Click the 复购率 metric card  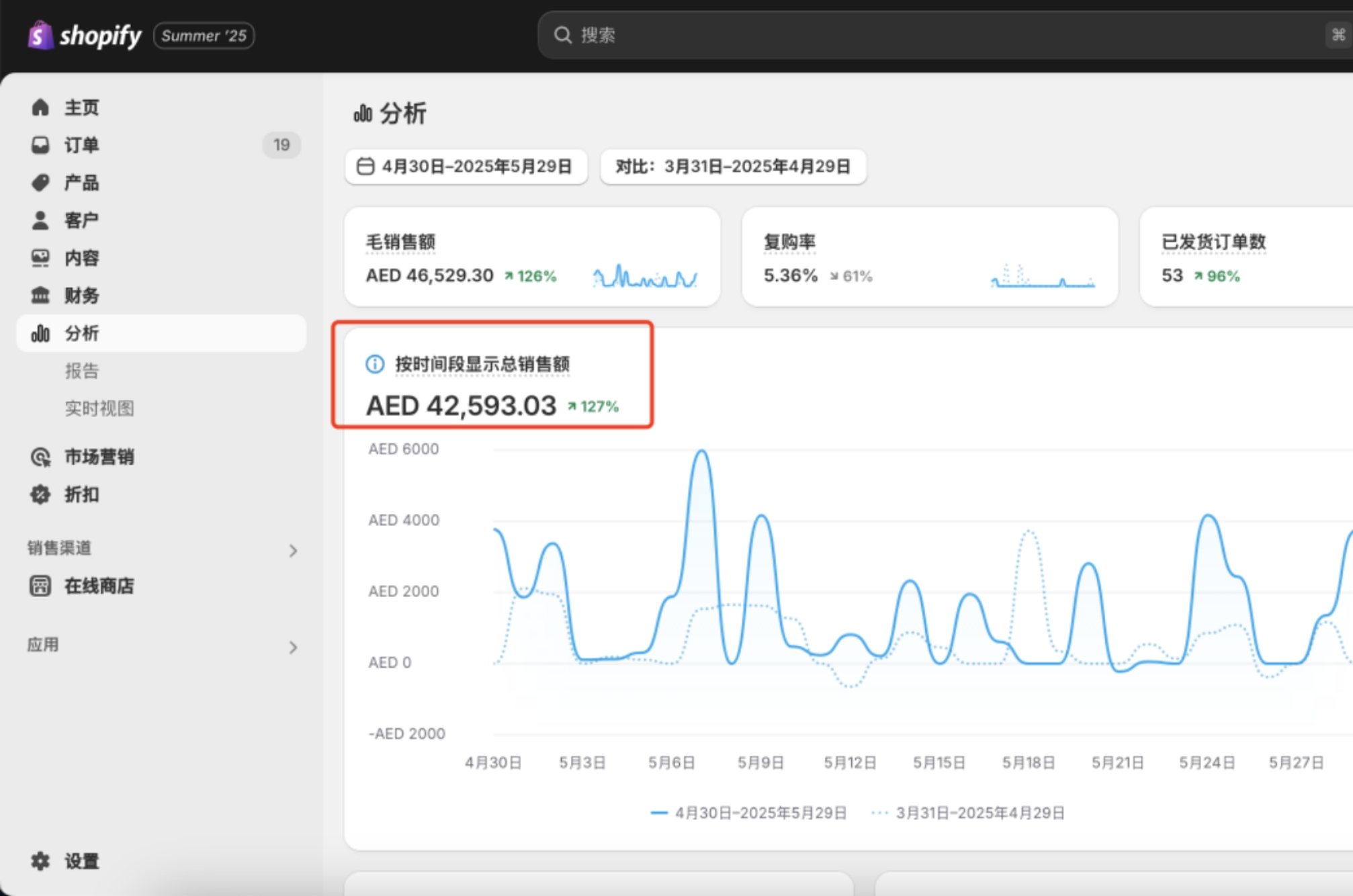point(929,257)
